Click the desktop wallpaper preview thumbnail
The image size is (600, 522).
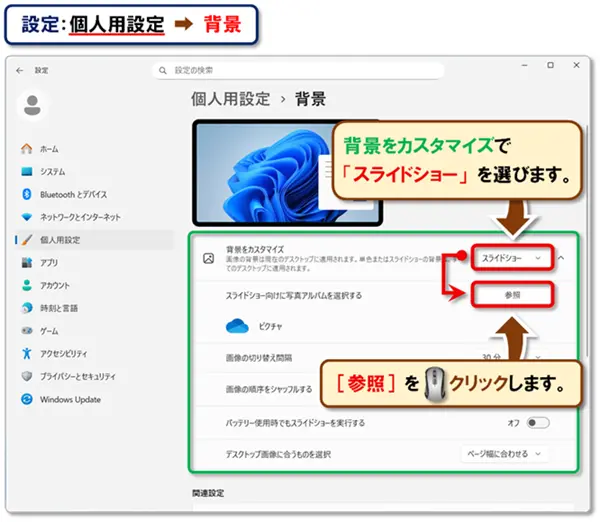[x=287, y=173]
